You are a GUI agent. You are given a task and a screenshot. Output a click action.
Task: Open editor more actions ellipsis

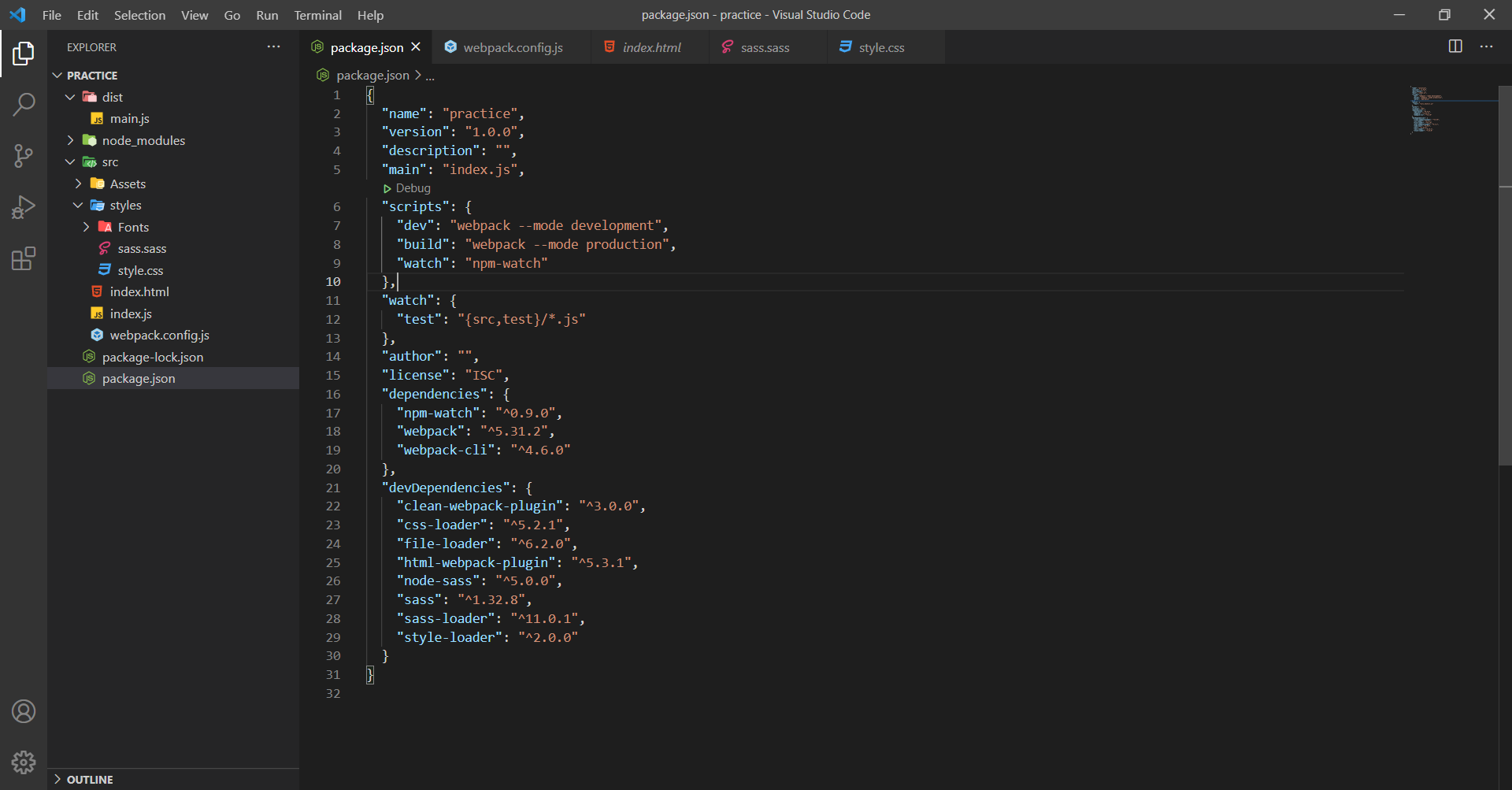pyautogui.click(x=1486, y=46)
